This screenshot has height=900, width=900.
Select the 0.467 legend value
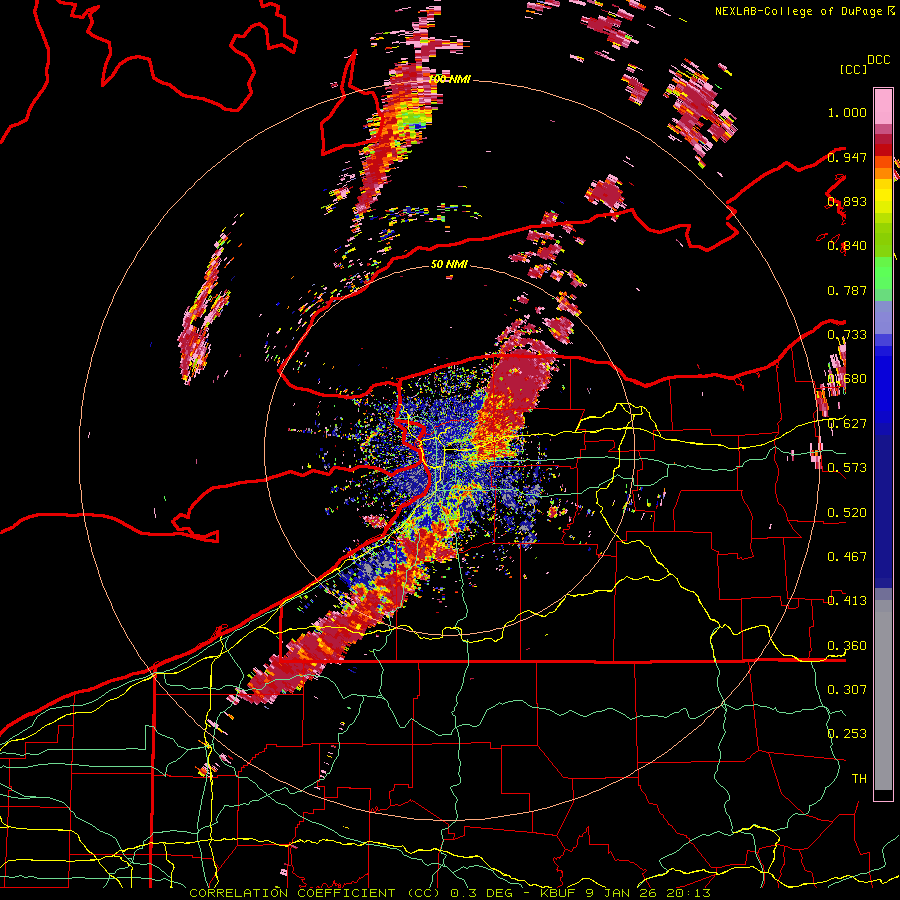point(847,557)
